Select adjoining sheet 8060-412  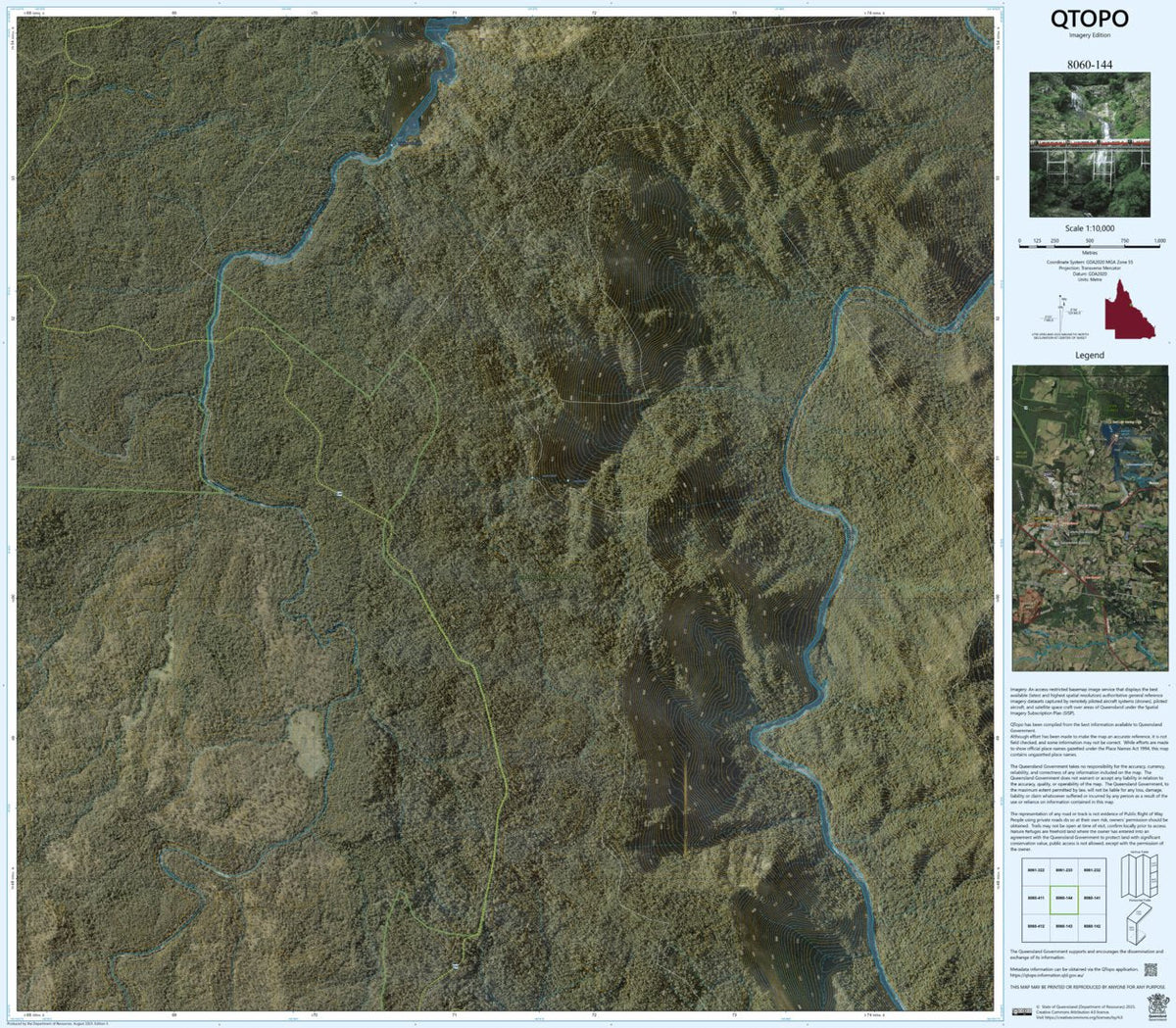(x=1036, y=926)
